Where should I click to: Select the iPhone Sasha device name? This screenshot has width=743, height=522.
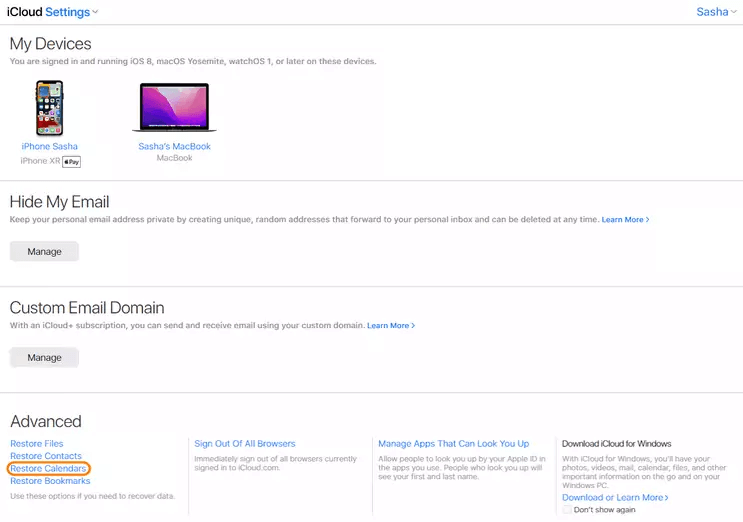pyautogui.click(x=49, y=146)
